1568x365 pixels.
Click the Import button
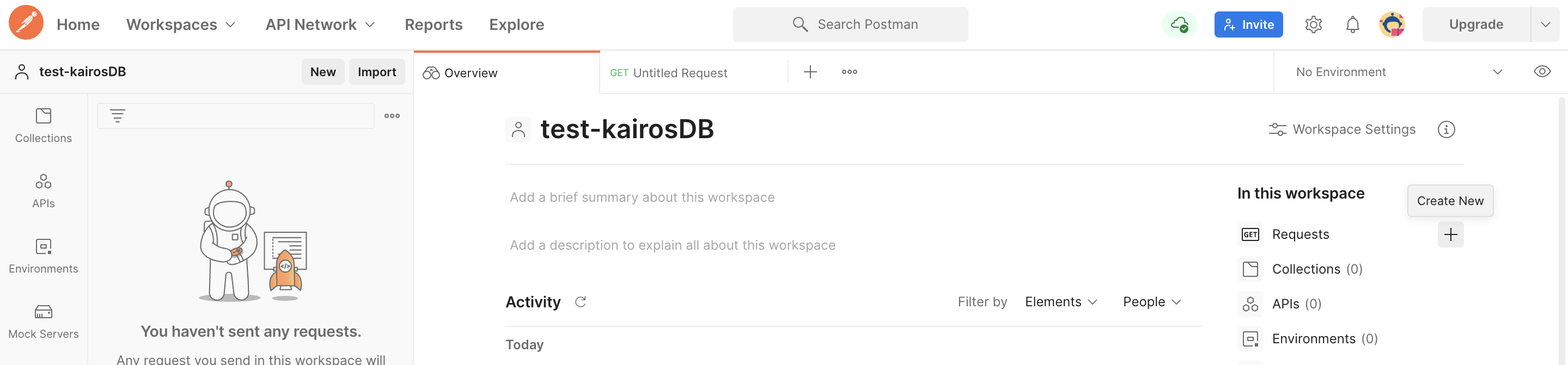point(376,72)
